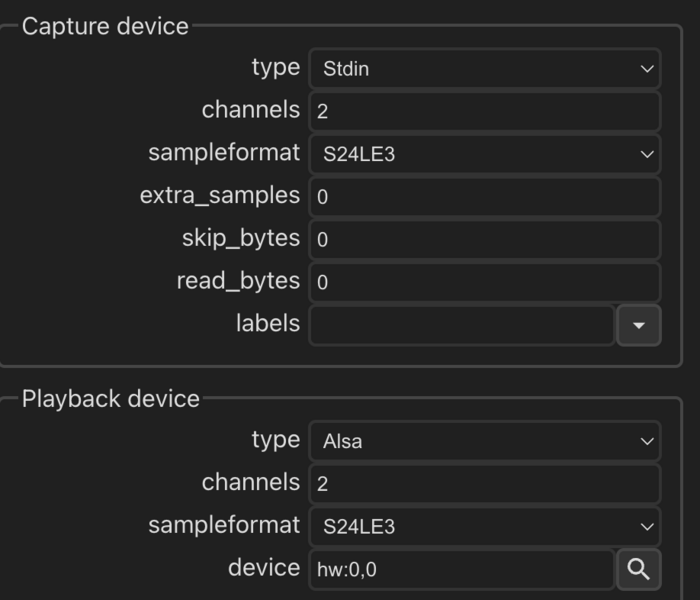Click the "skip_bytes" label text
This screenshot has height=600, width=700.
(x=240, y=238)
